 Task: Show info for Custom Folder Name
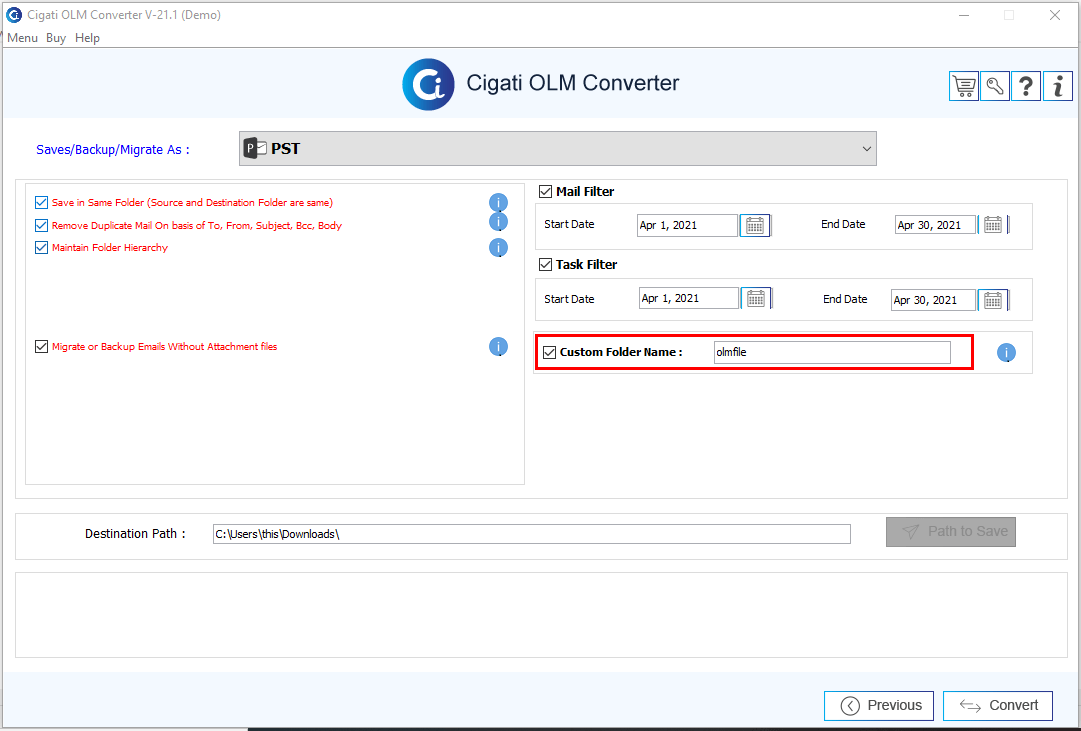pos(1007,353)
